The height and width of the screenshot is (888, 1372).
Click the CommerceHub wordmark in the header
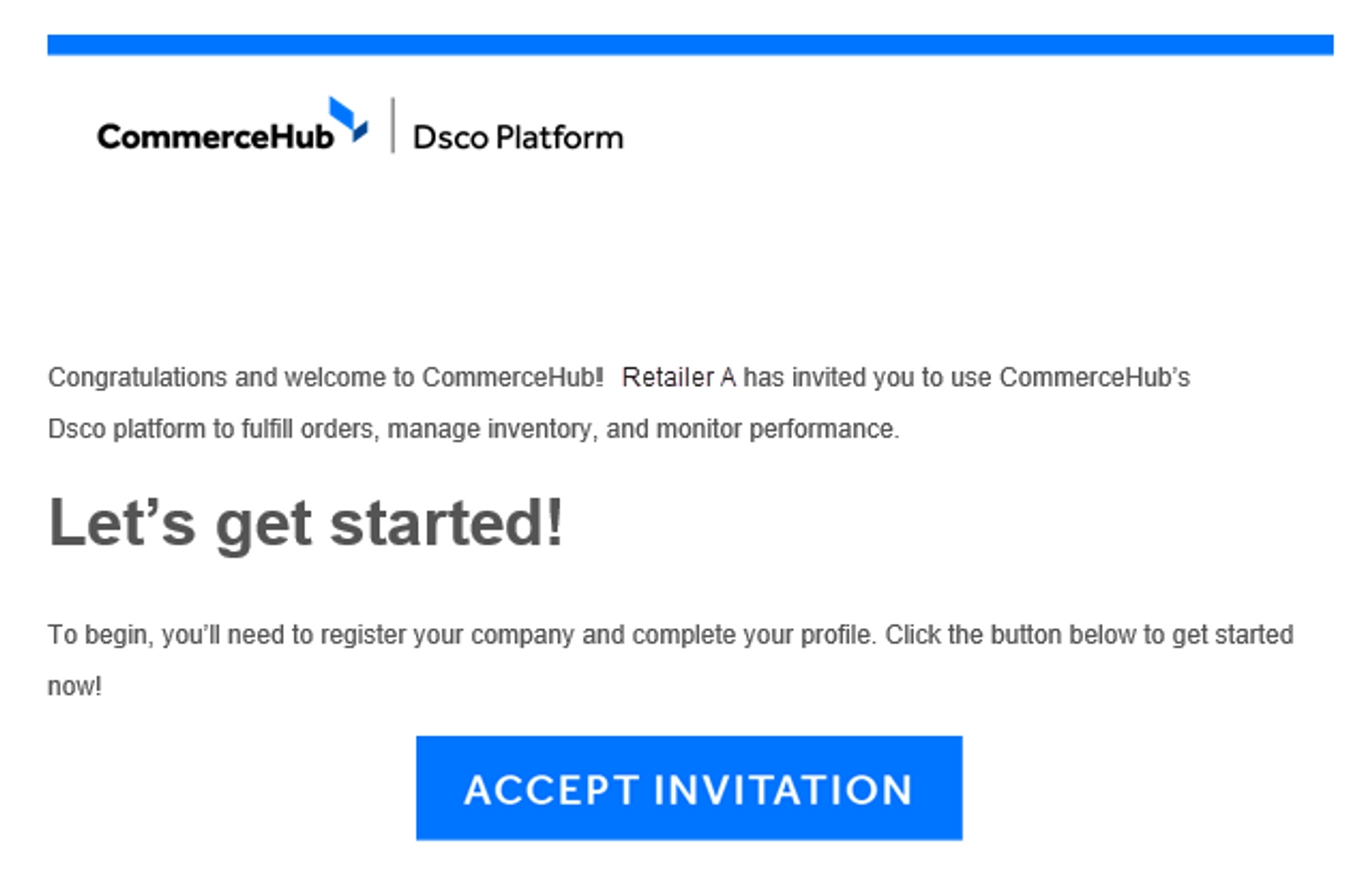pos(215,137)
